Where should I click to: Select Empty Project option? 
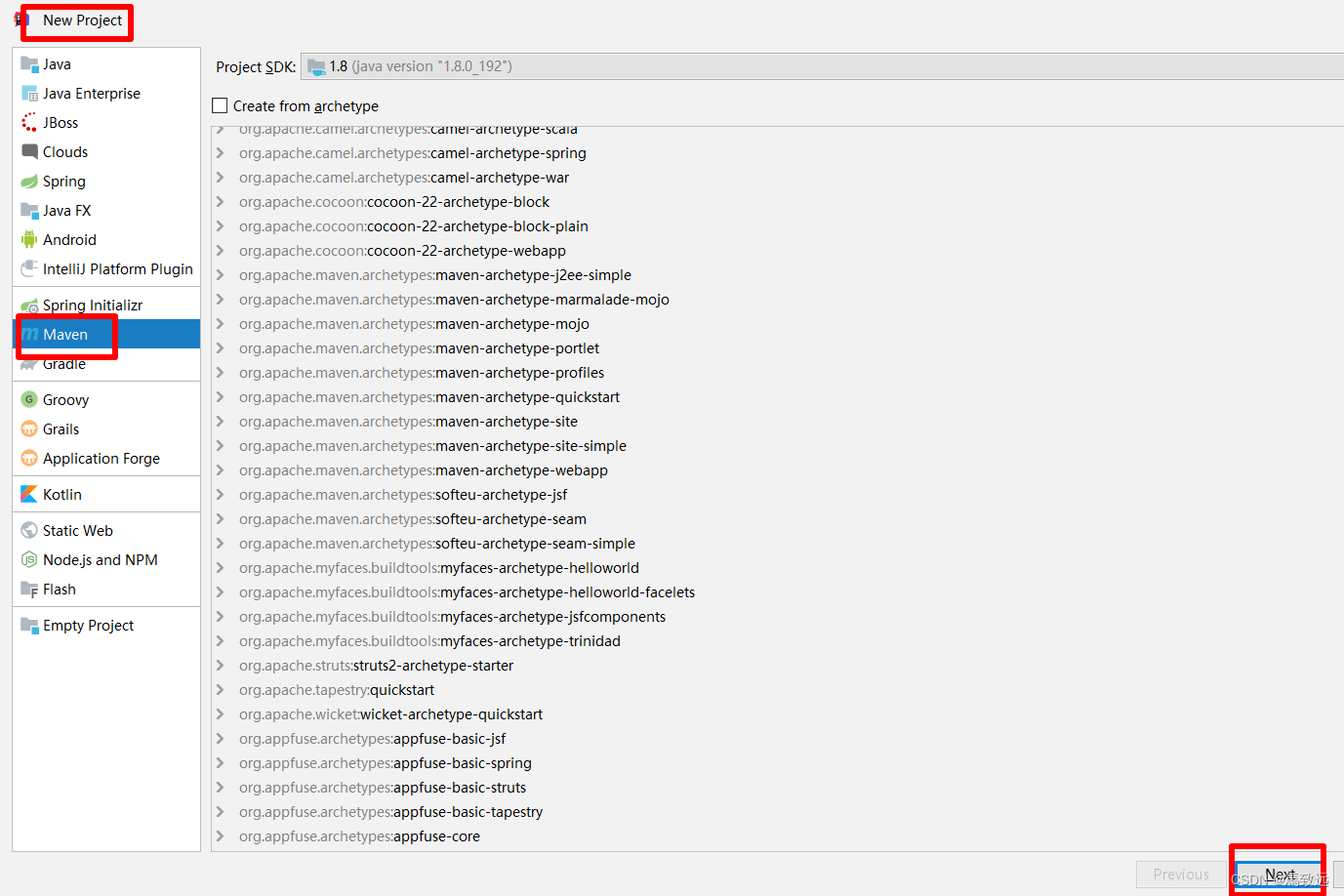tap(106, 626)
